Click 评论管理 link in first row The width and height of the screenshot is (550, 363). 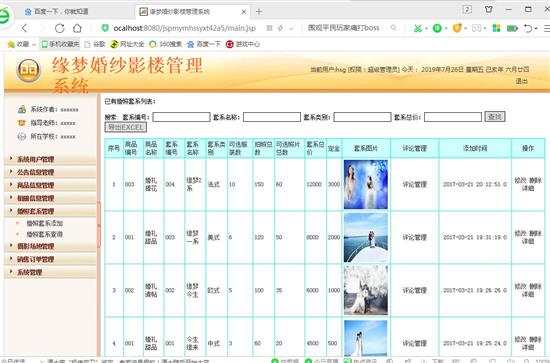point(414,184)
